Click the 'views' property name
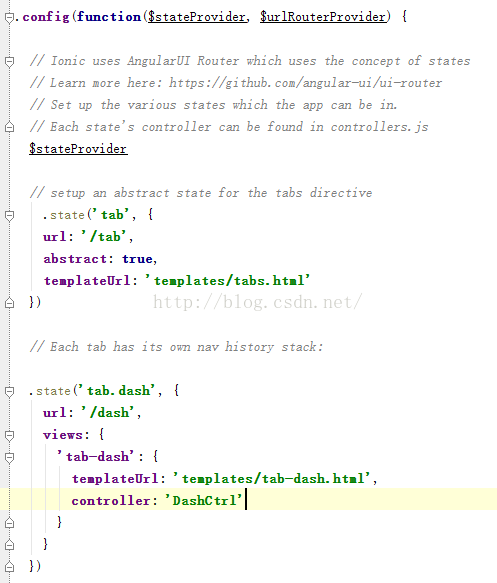 click(x=62, y=435)
